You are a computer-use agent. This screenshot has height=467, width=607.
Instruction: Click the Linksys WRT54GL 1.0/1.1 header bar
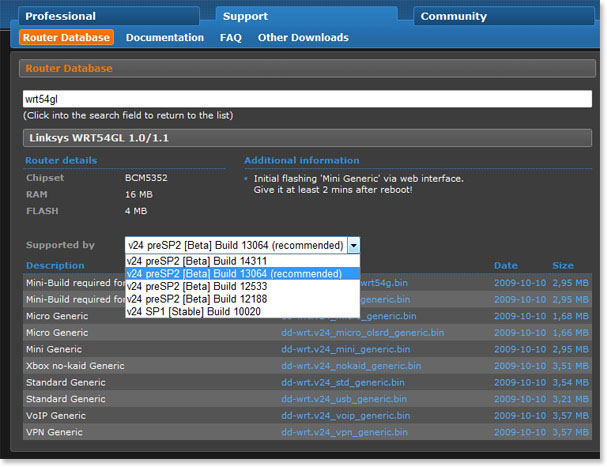point(307,138)
